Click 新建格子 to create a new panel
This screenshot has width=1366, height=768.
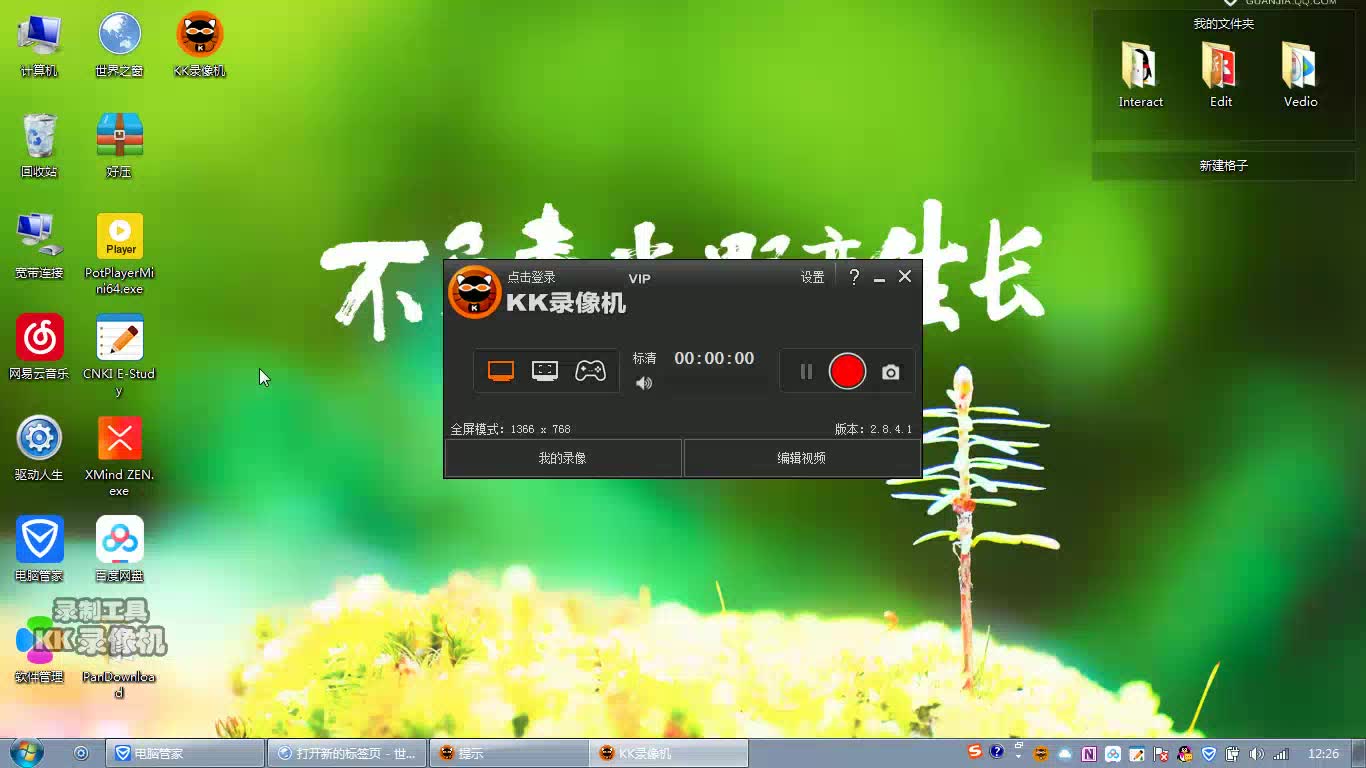(x=1224, y=166)
